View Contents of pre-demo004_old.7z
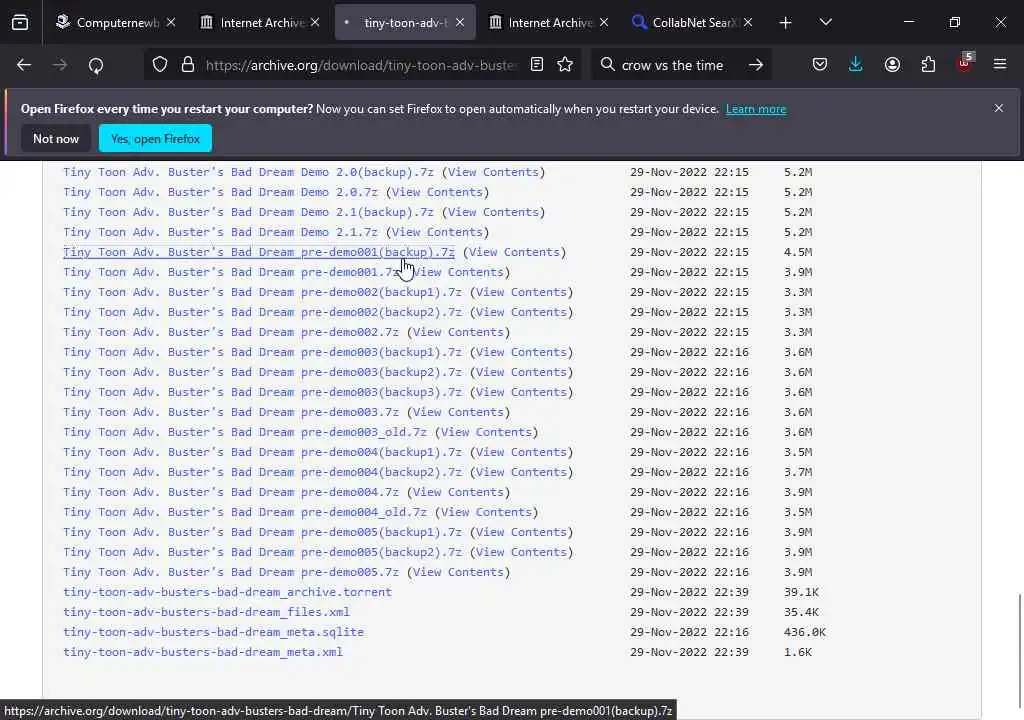 coord(487,512)
